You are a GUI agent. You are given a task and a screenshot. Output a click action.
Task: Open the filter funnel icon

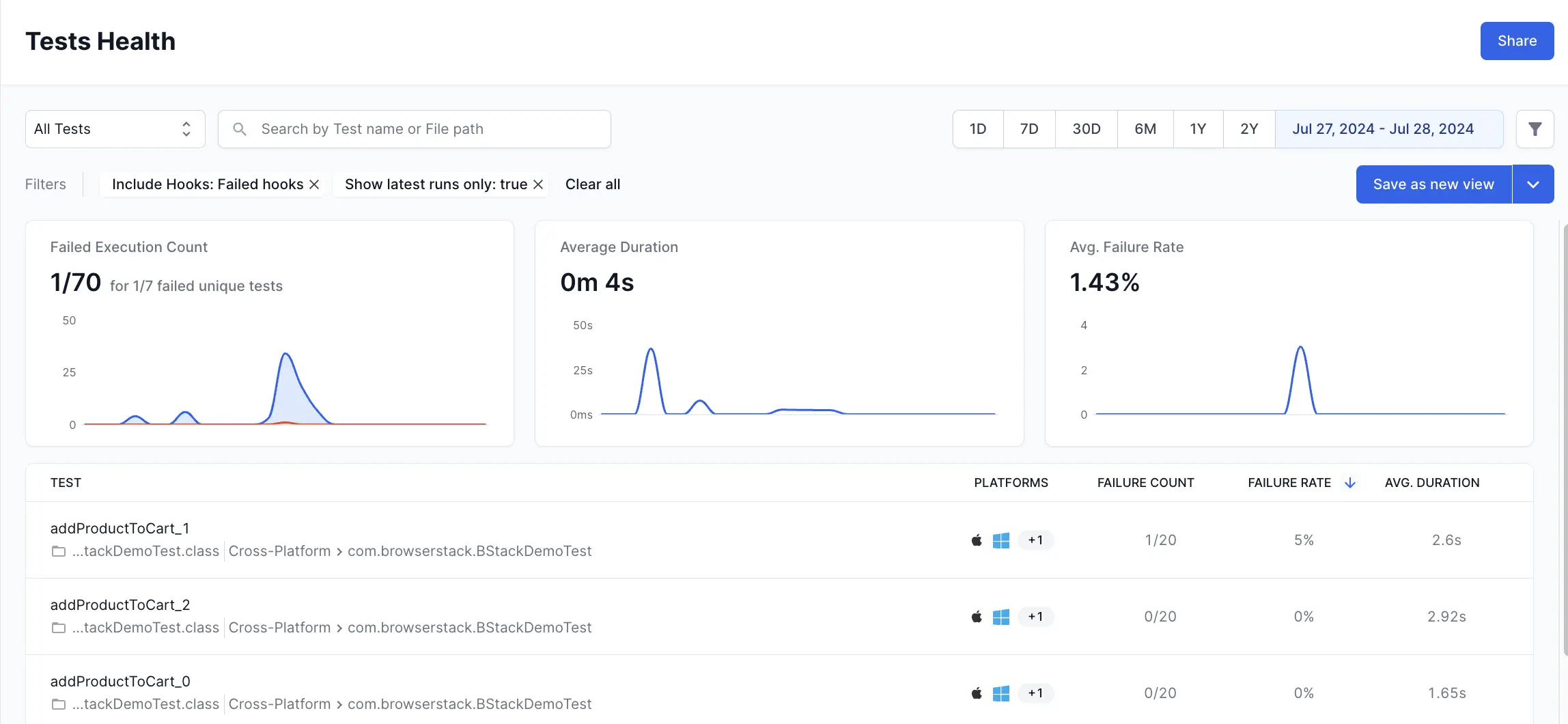tap(1535, 129)
